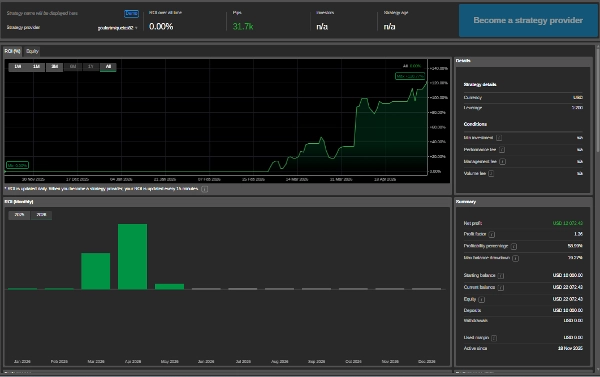Image resolution: width=600 pixels, height=377 pixels.
Task: Click the Profit factor 1.36 value
Action: click(578, 234)
